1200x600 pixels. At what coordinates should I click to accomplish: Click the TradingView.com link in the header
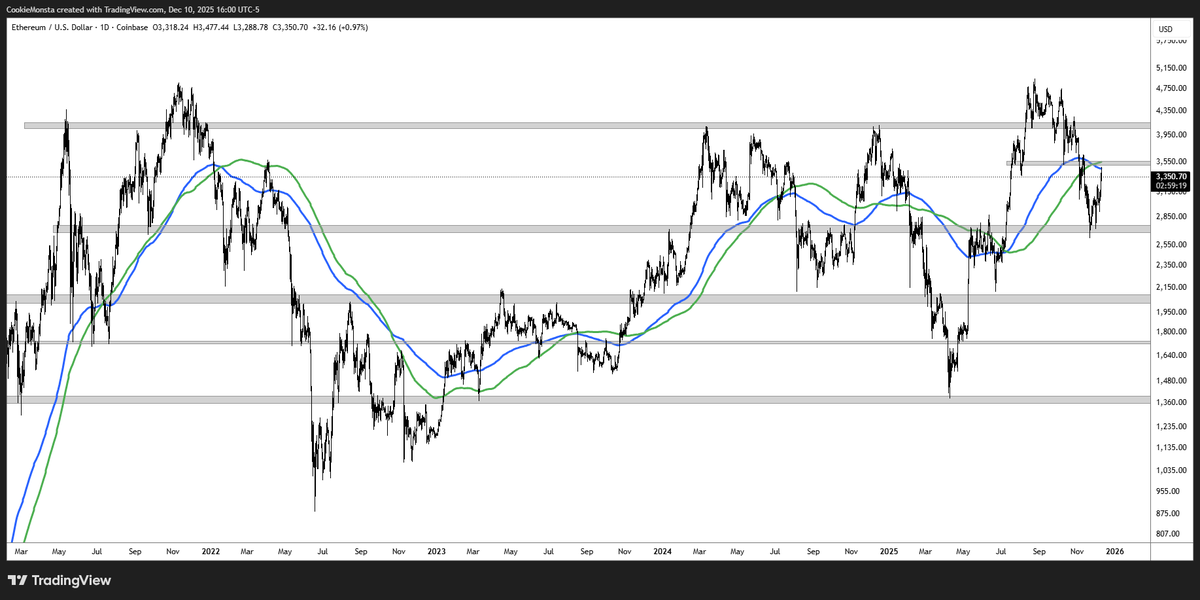pos(133,10)
